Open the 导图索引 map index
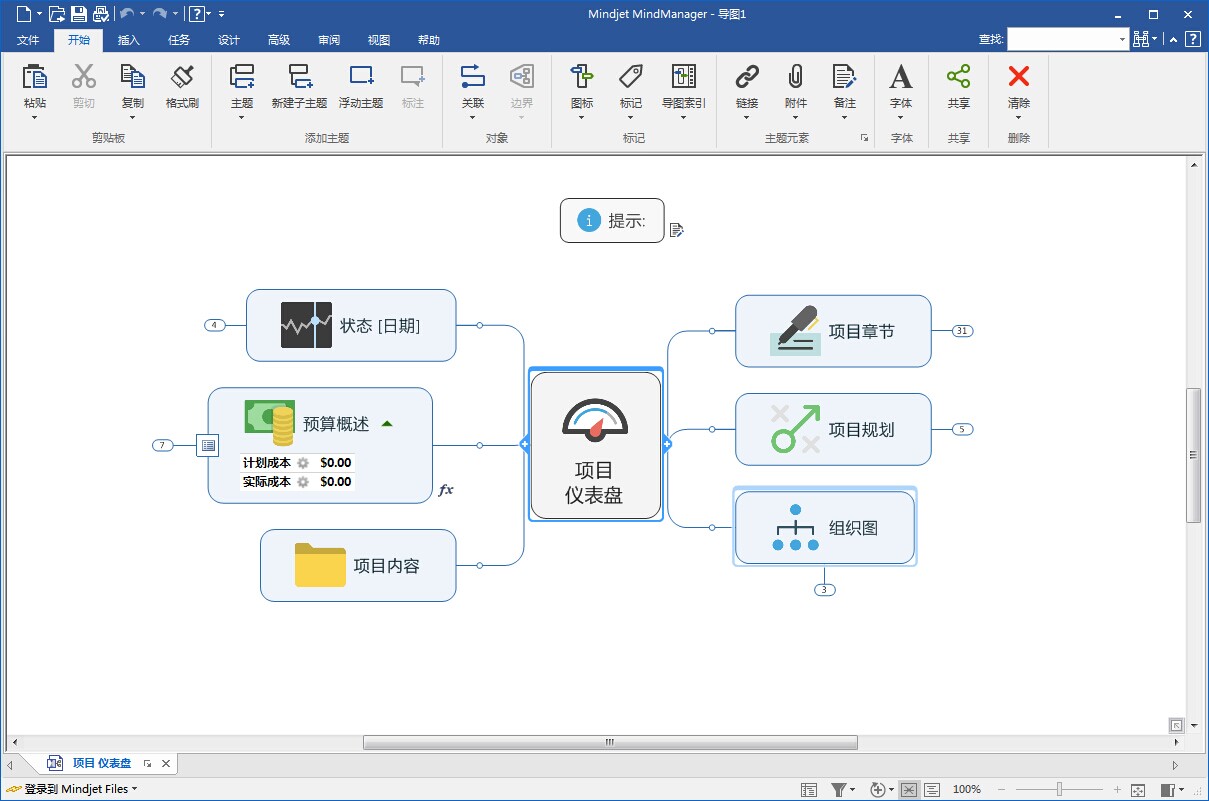 click(684, 88)
